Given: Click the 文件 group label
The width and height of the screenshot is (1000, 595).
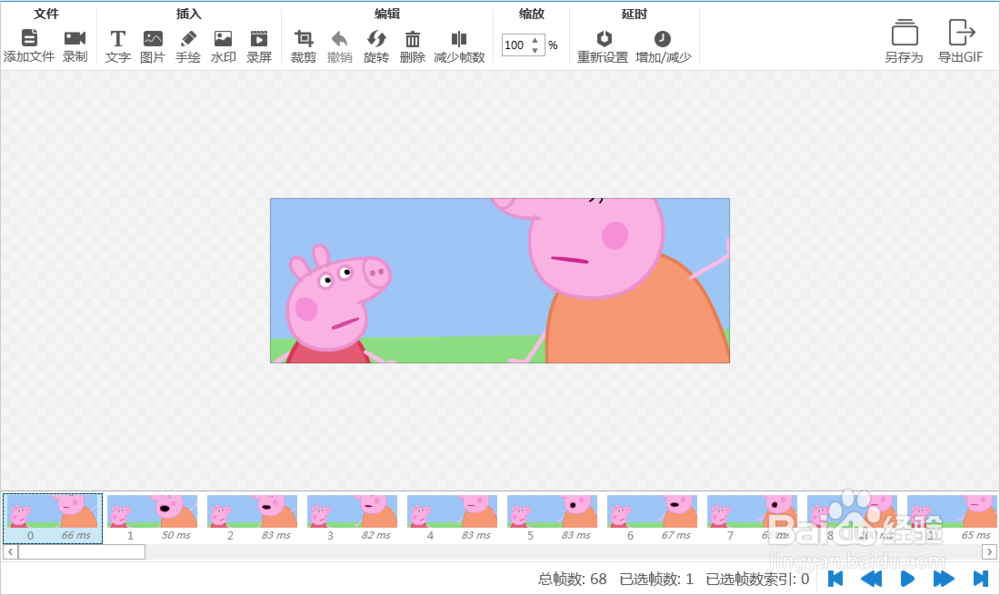Looking at the screenshot, I should 46,13.
